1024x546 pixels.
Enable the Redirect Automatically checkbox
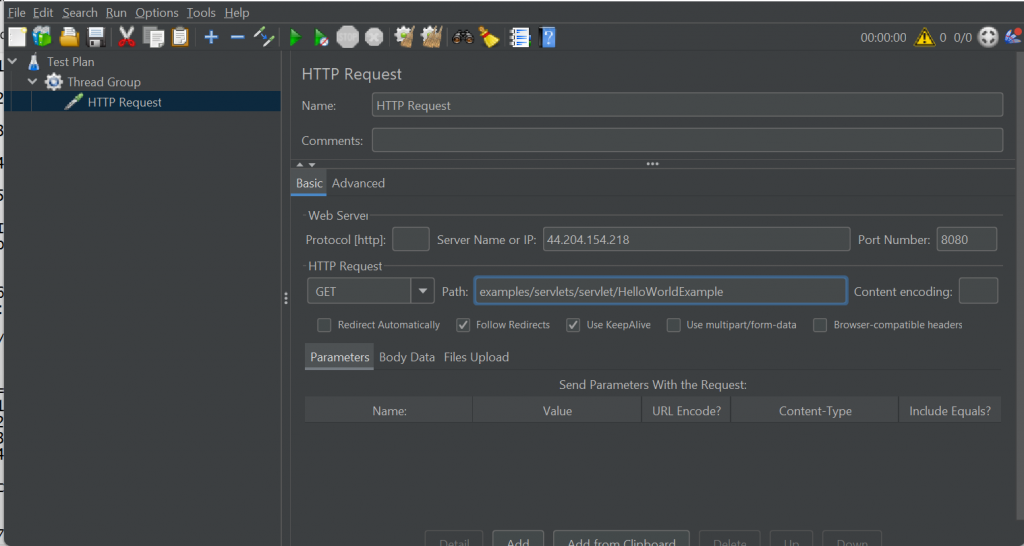point(324,325)
